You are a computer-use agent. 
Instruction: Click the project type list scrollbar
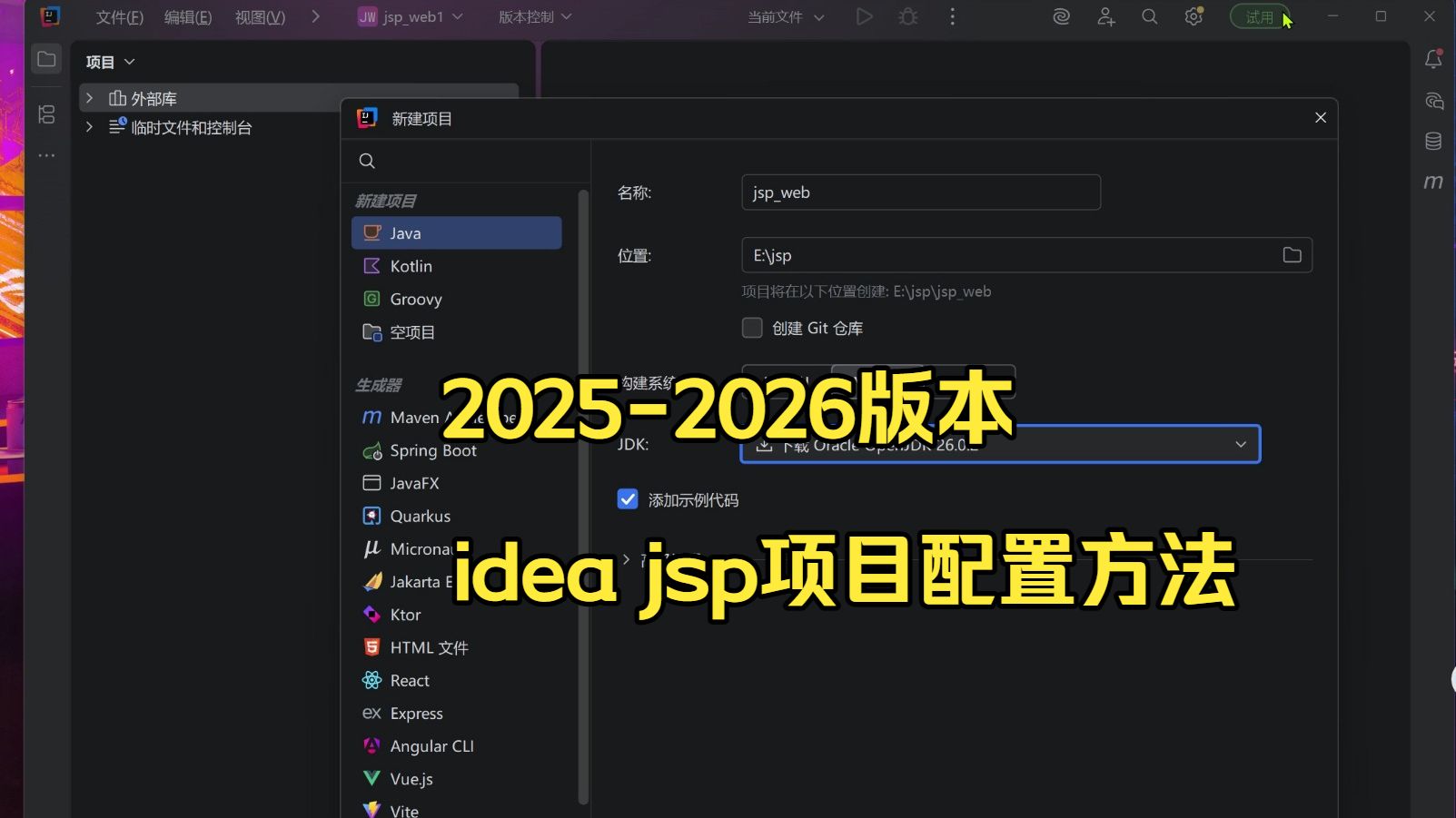click(x=583, y=496)
